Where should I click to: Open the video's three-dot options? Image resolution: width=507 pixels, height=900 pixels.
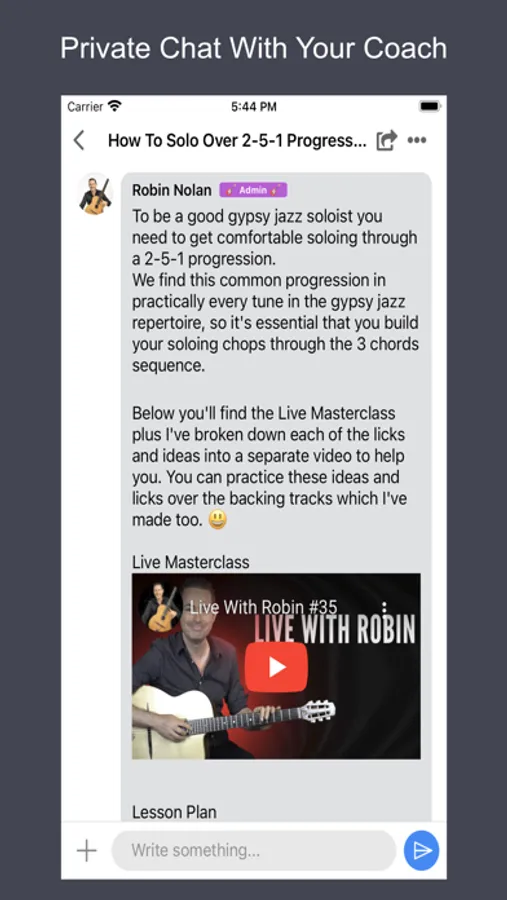384,607
